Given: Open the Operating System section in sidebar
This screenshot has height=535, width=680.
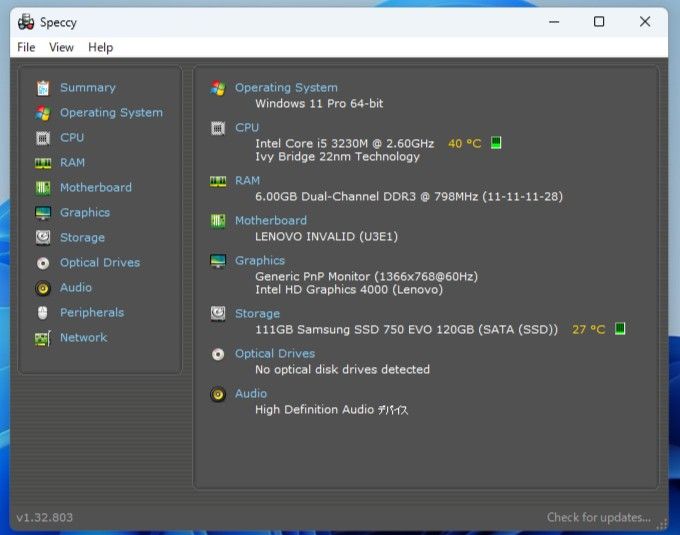Looking at the screenshot, I should pyautogui.click(x=111, y=113).
